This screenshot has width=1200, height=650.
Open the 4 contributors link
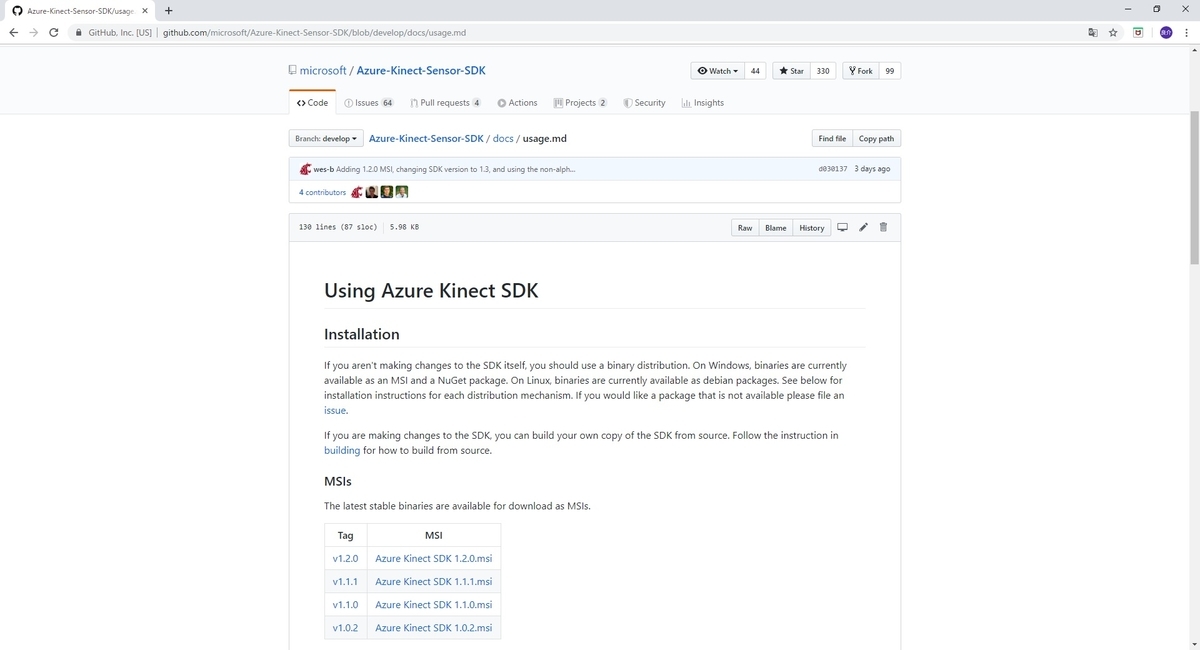click(322, 192)
